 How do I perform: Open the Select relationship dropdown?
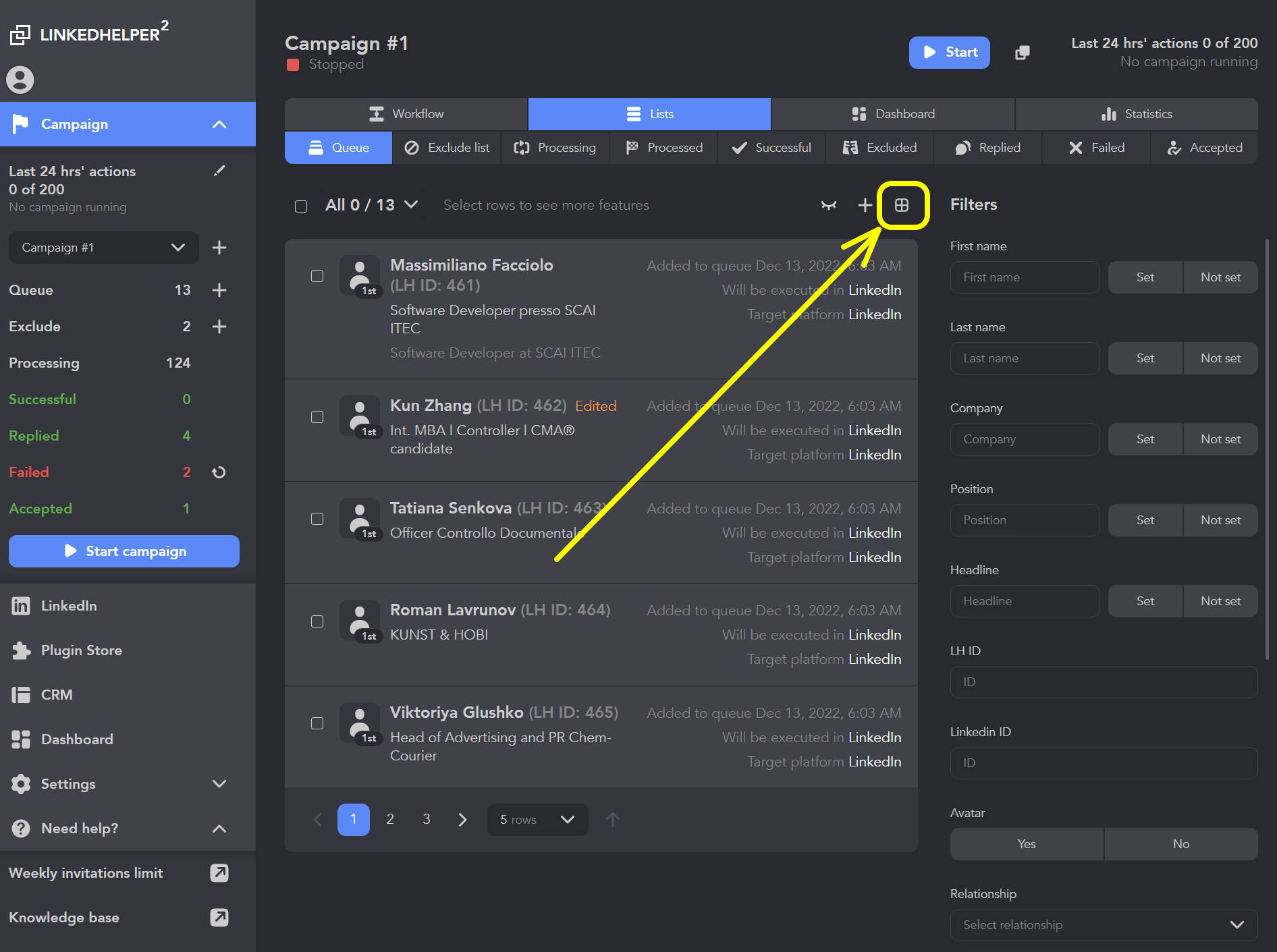click(x=1104, y=925)
